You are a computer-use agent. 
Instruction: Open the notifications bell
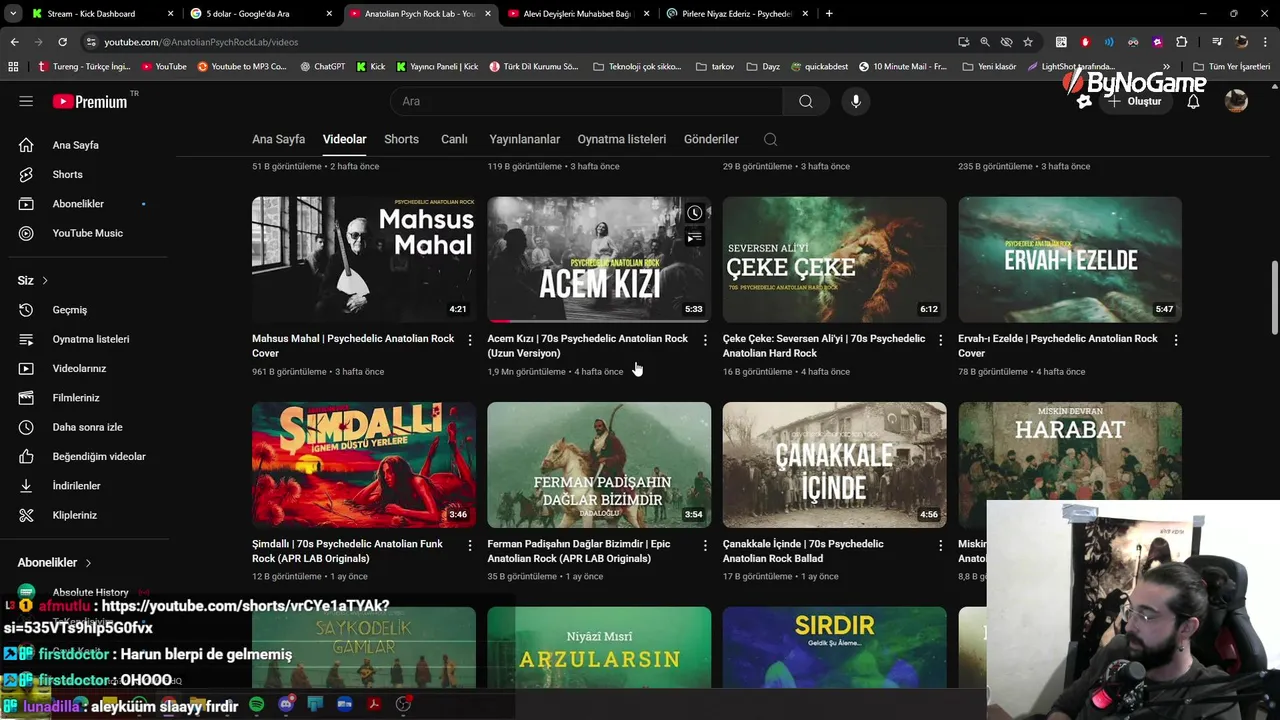(1193, 101)
